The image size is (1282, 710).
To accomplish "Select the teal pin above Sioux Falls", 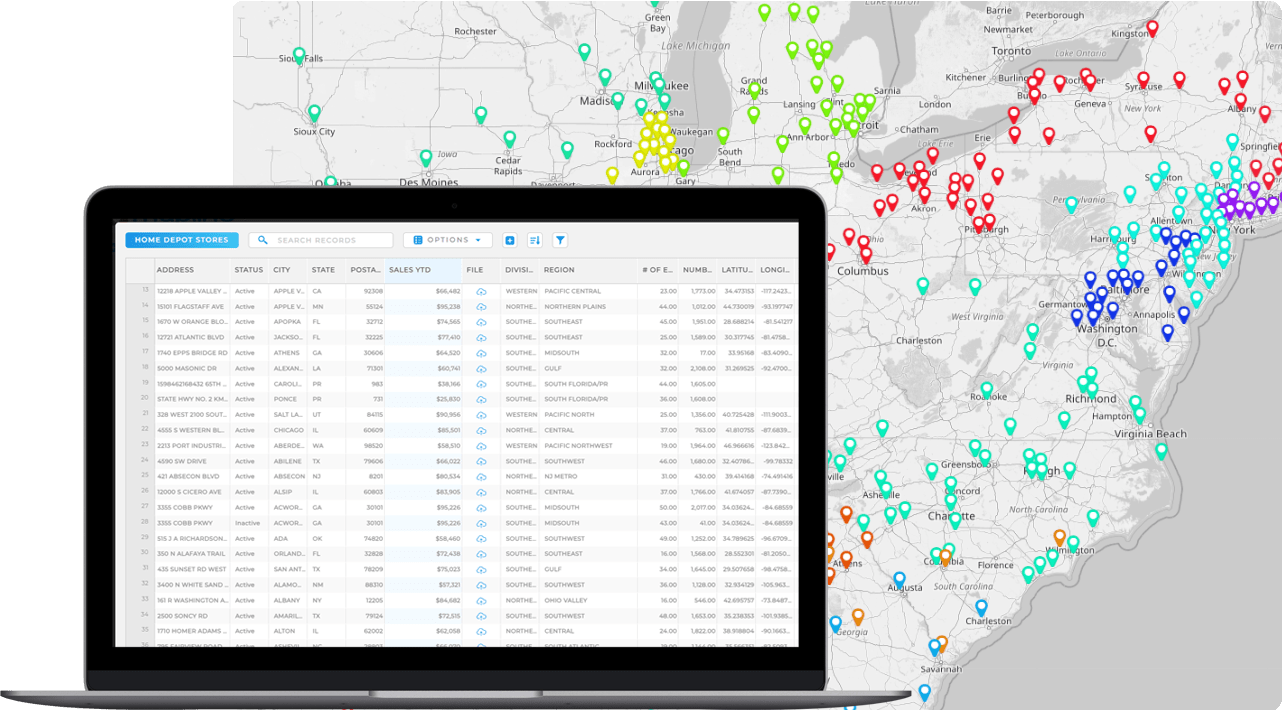I will point(299,55).
